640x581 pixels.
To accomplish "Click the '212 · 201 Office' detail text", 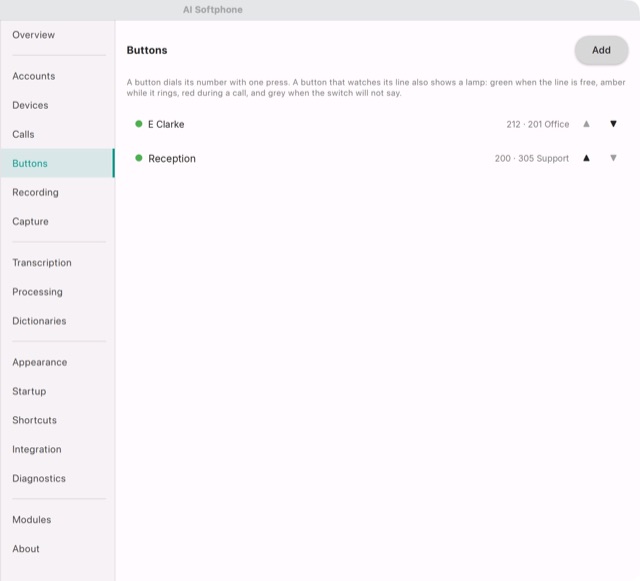I will (x=538, y=124).
